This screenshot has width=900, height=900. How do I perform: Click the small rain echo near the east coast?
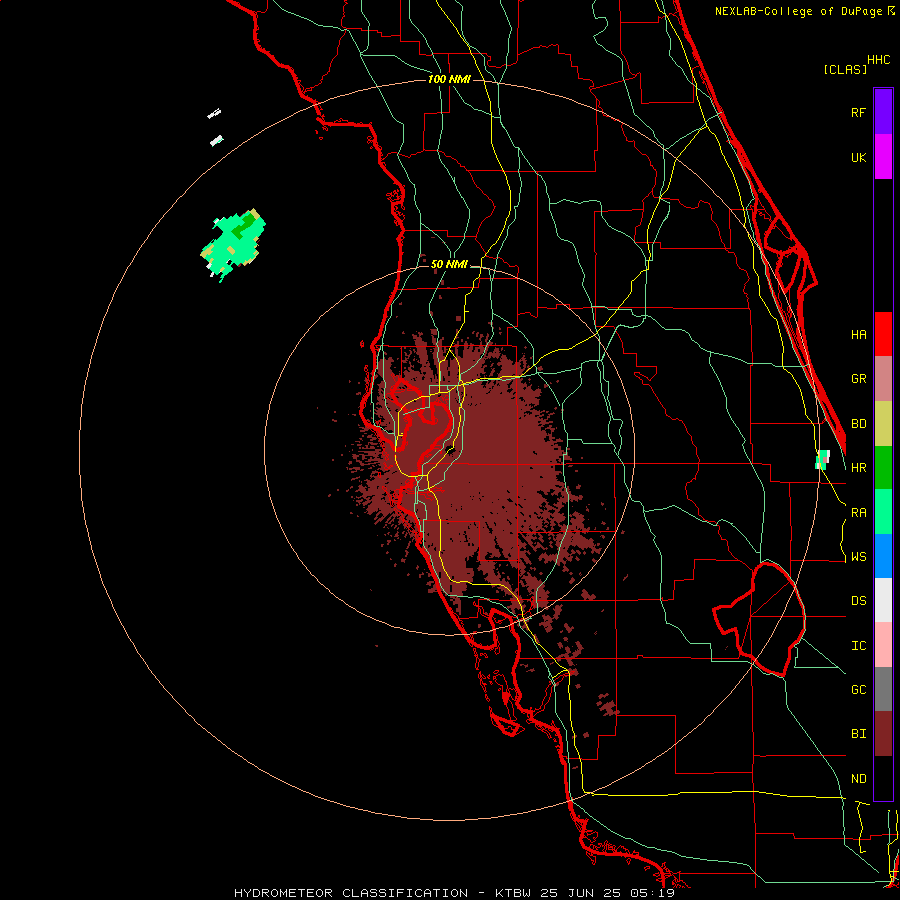(823, 460)
